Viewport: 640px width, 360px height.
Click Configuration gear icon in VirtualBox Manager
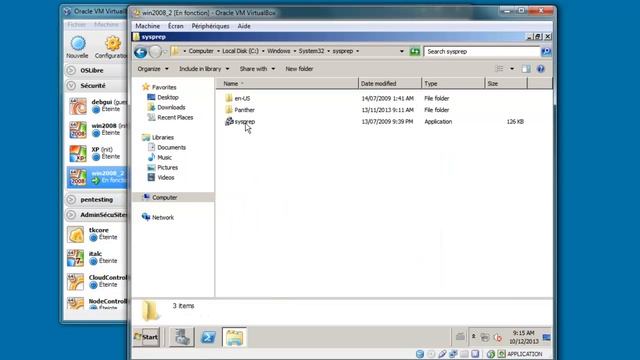(x=113, y=44)
